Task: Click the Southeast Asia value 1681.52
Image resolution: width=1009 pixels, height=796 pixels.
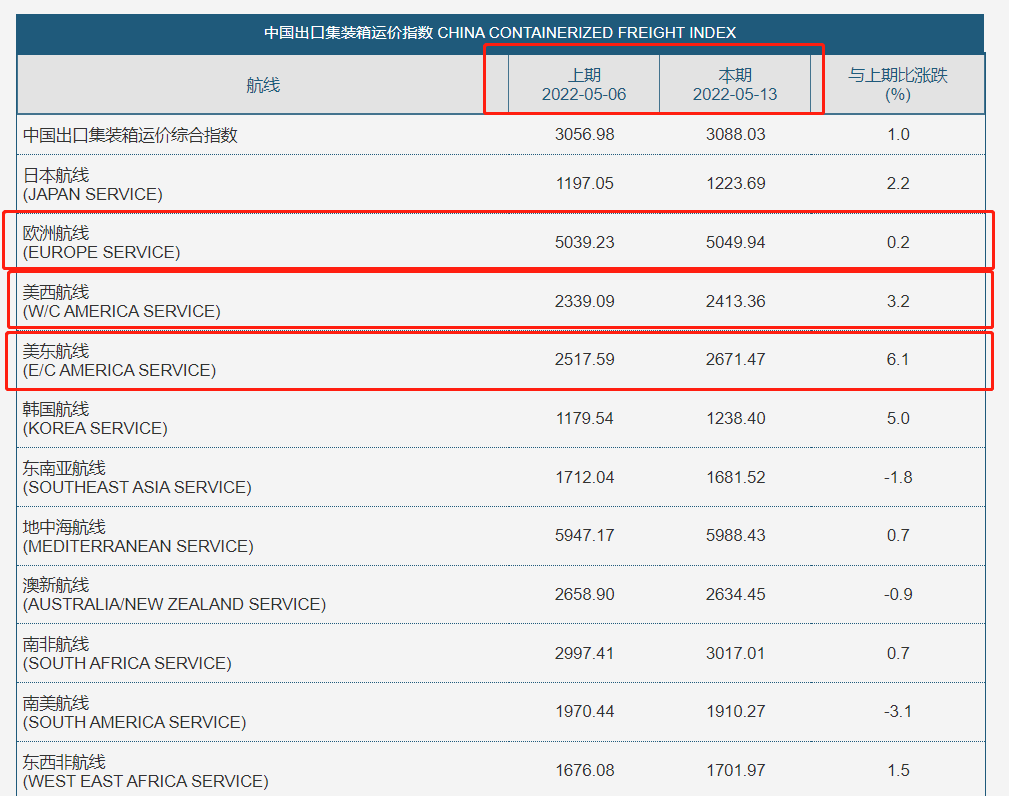Action: 736,477
